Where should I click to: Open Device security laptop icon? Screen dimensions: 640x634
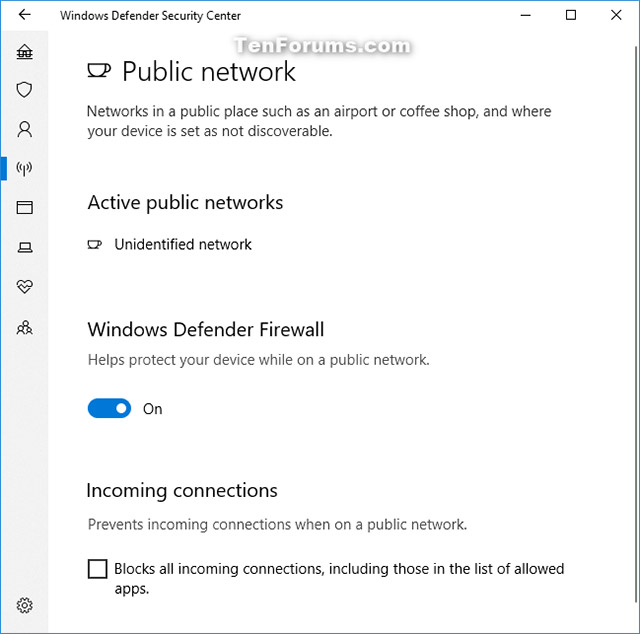24,247
